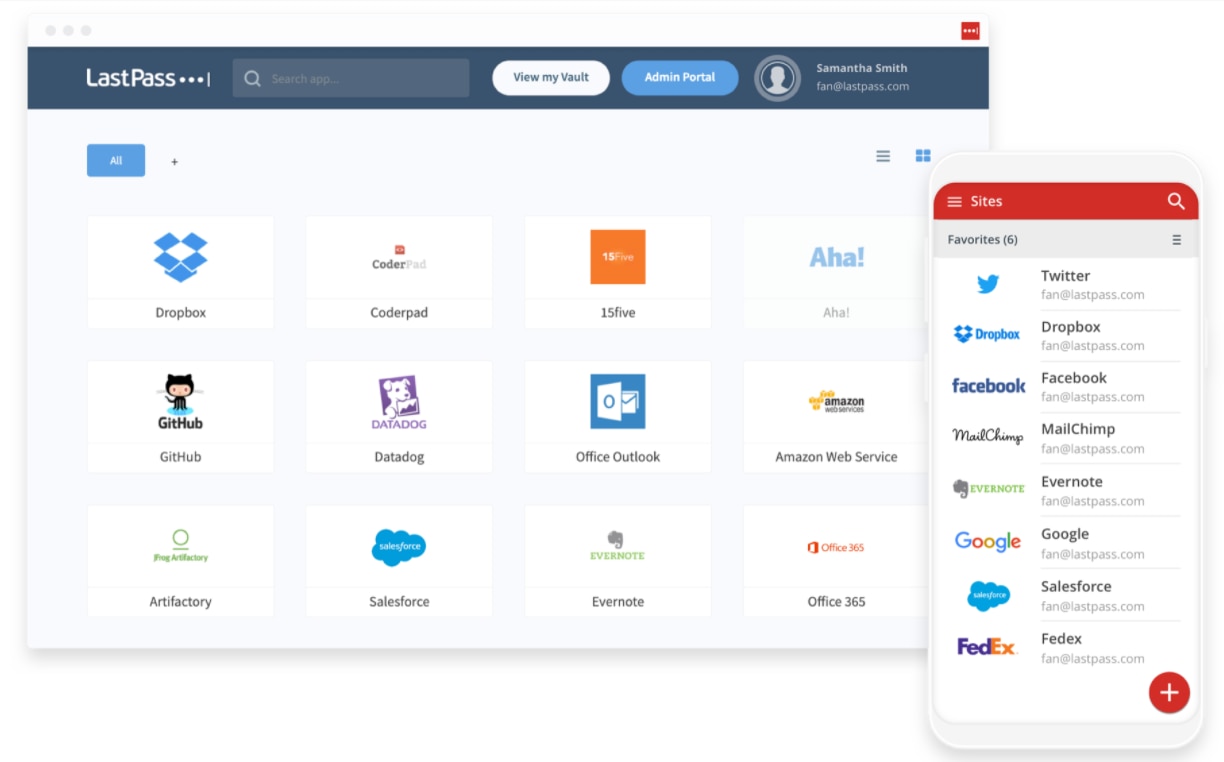The width and height of the screenshot is (1224, 762).
Task: Tap the red plus add button
Action: tap(1169, 692)
